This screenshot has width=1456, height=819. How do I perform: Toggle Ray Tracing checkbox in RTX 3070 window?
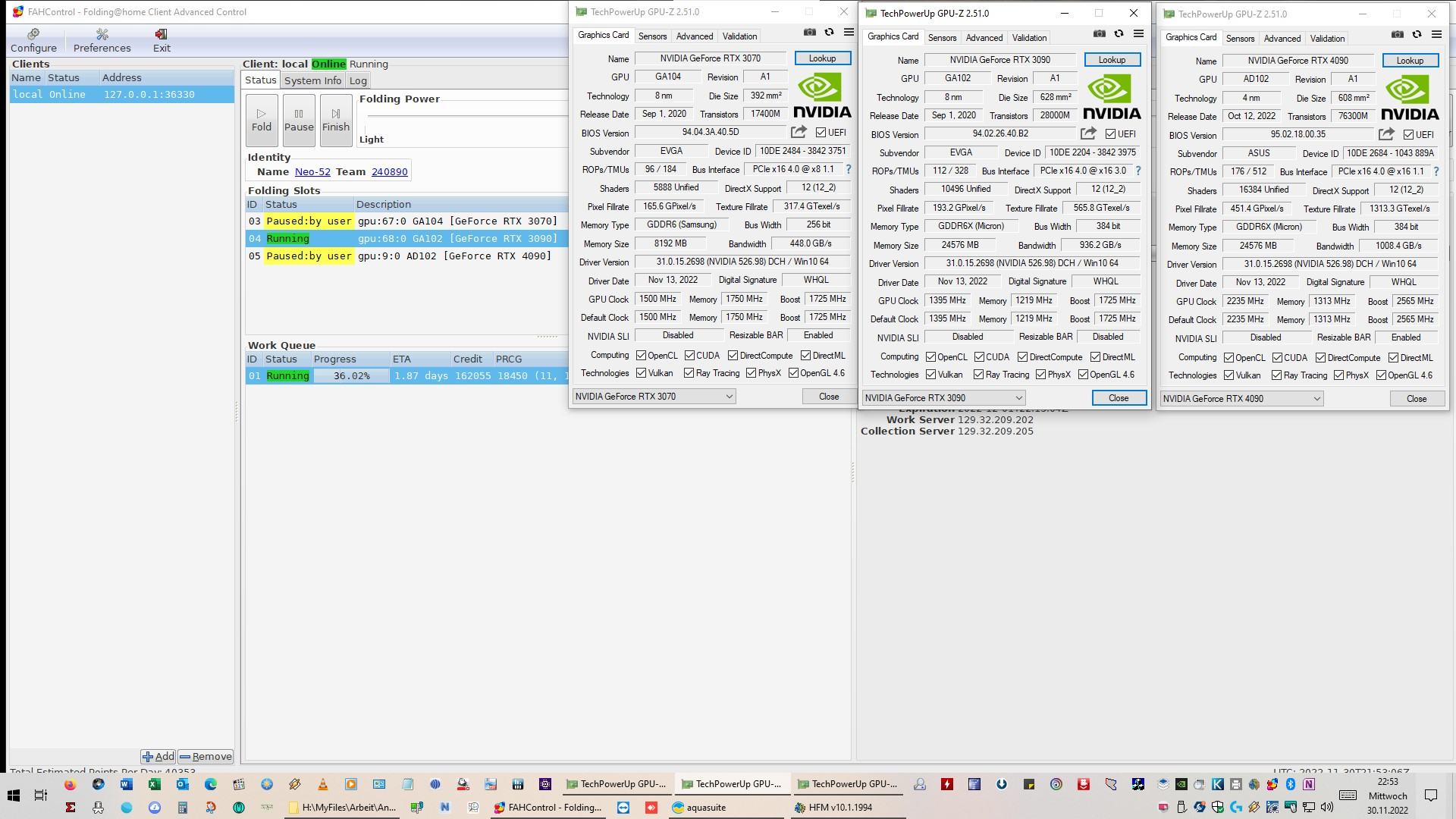click(x=689, y=373)
